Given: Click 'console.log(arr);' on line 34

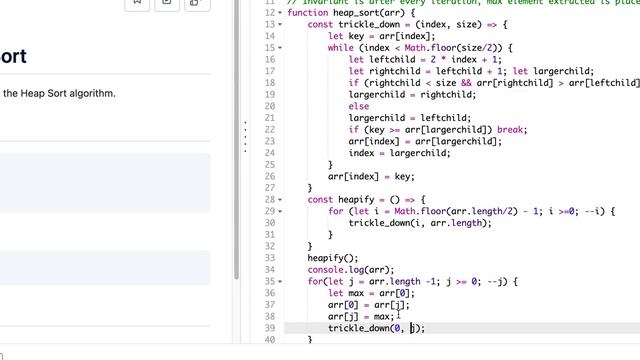Looking at the screenshot, I should [x=351, y=270].
